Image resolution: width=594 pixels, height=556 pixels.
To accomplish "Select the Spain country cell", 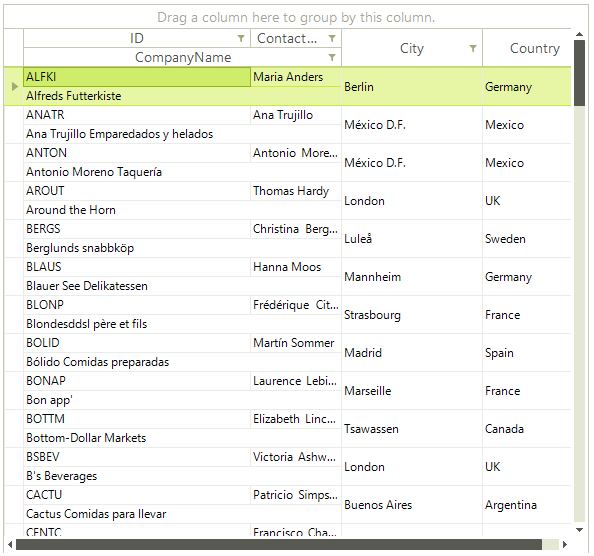I will click(x=527, y=353).
